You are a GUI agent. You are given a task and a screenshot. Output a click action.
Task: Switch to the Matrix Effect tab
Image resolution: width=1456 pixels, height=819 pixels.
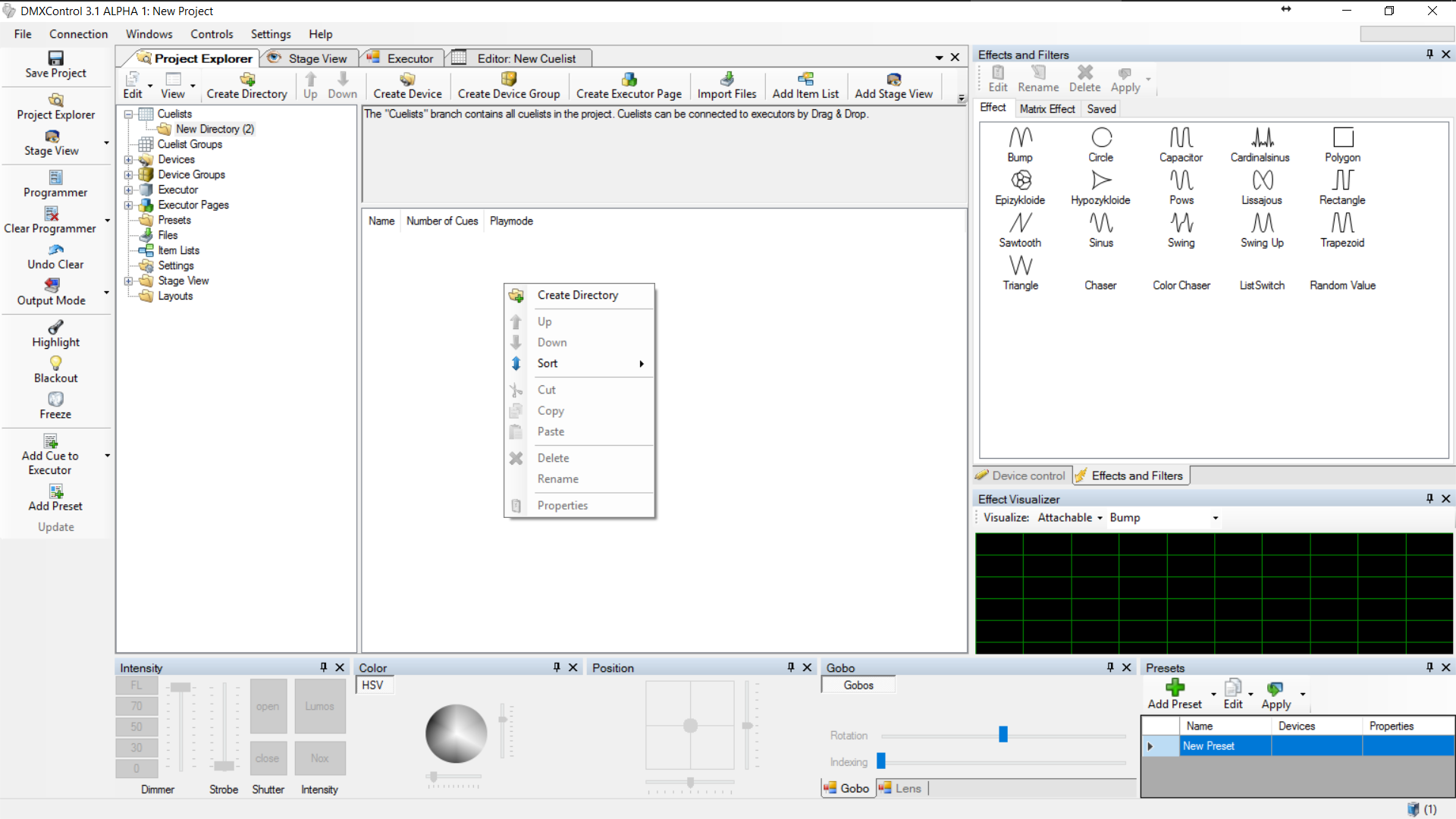(x=1046, y=108)
